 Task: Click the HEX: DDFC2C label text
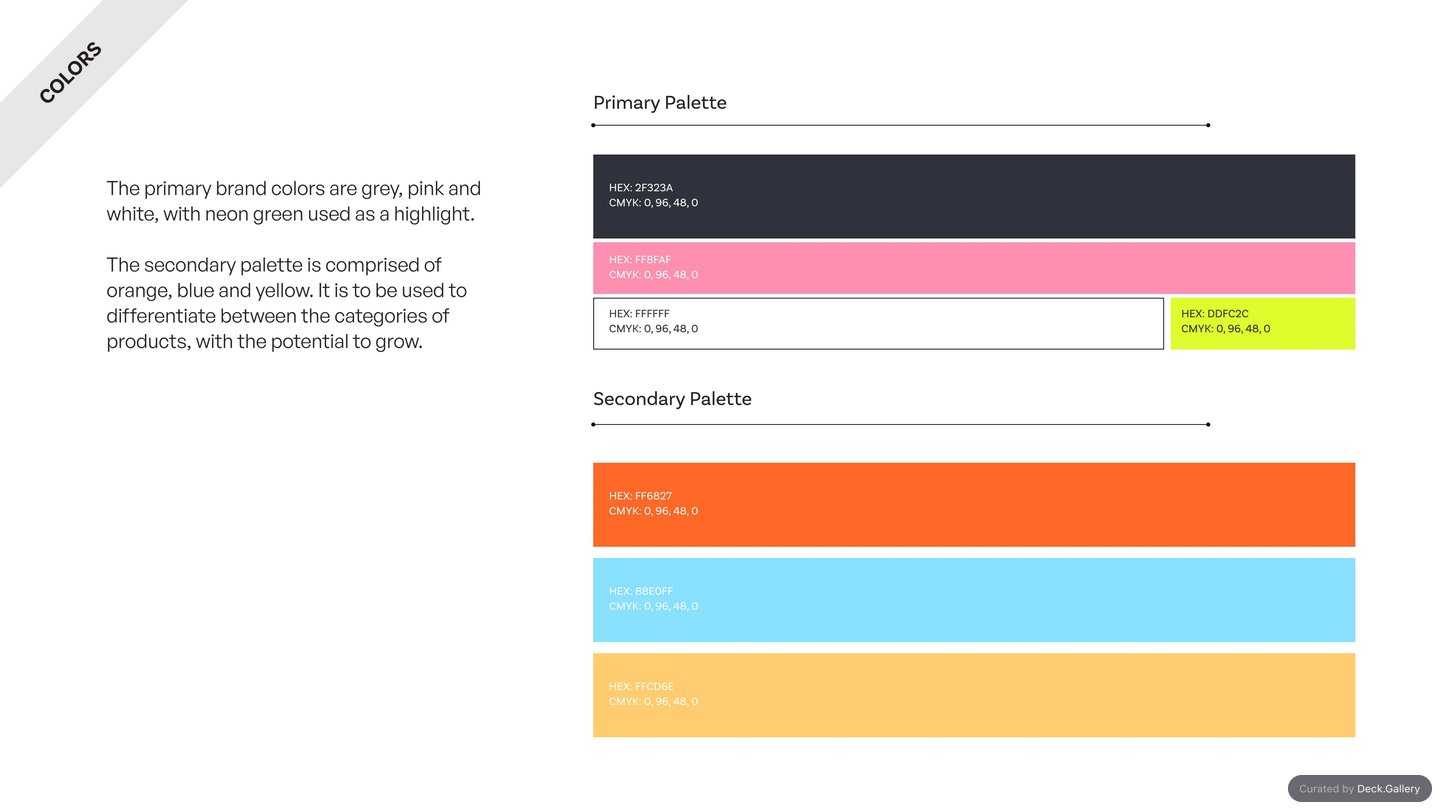tap(1215, 314)
